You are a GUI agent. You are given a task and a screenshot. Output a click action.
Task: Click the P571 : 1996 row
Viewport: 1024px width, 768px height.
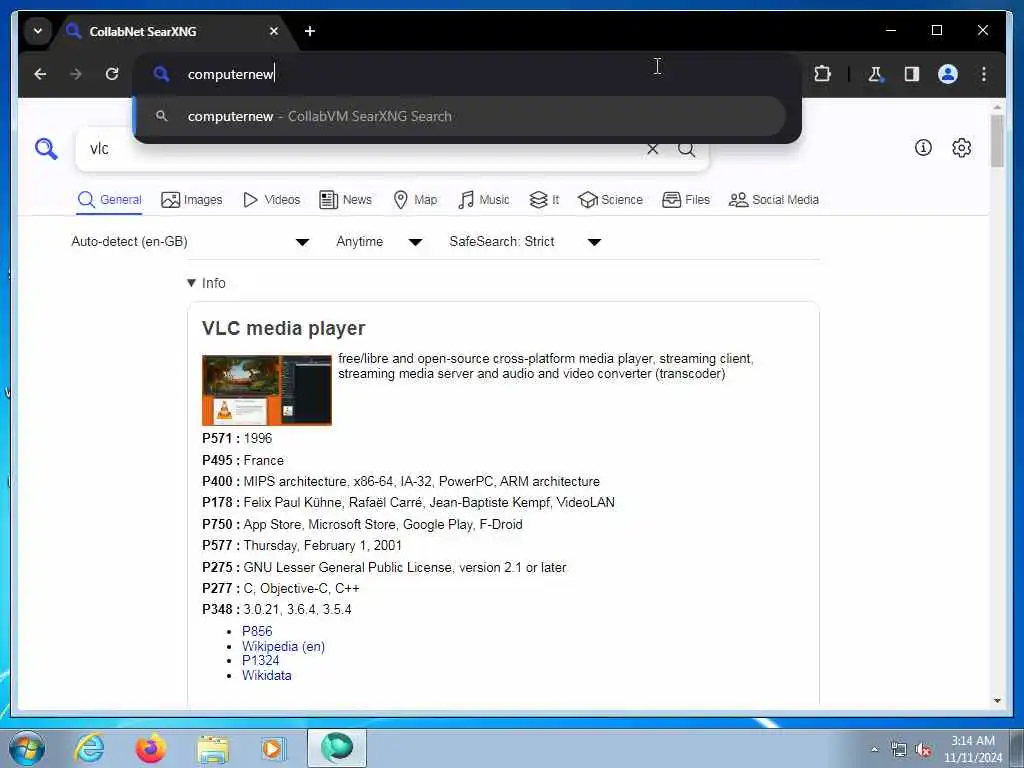(237, 438)
